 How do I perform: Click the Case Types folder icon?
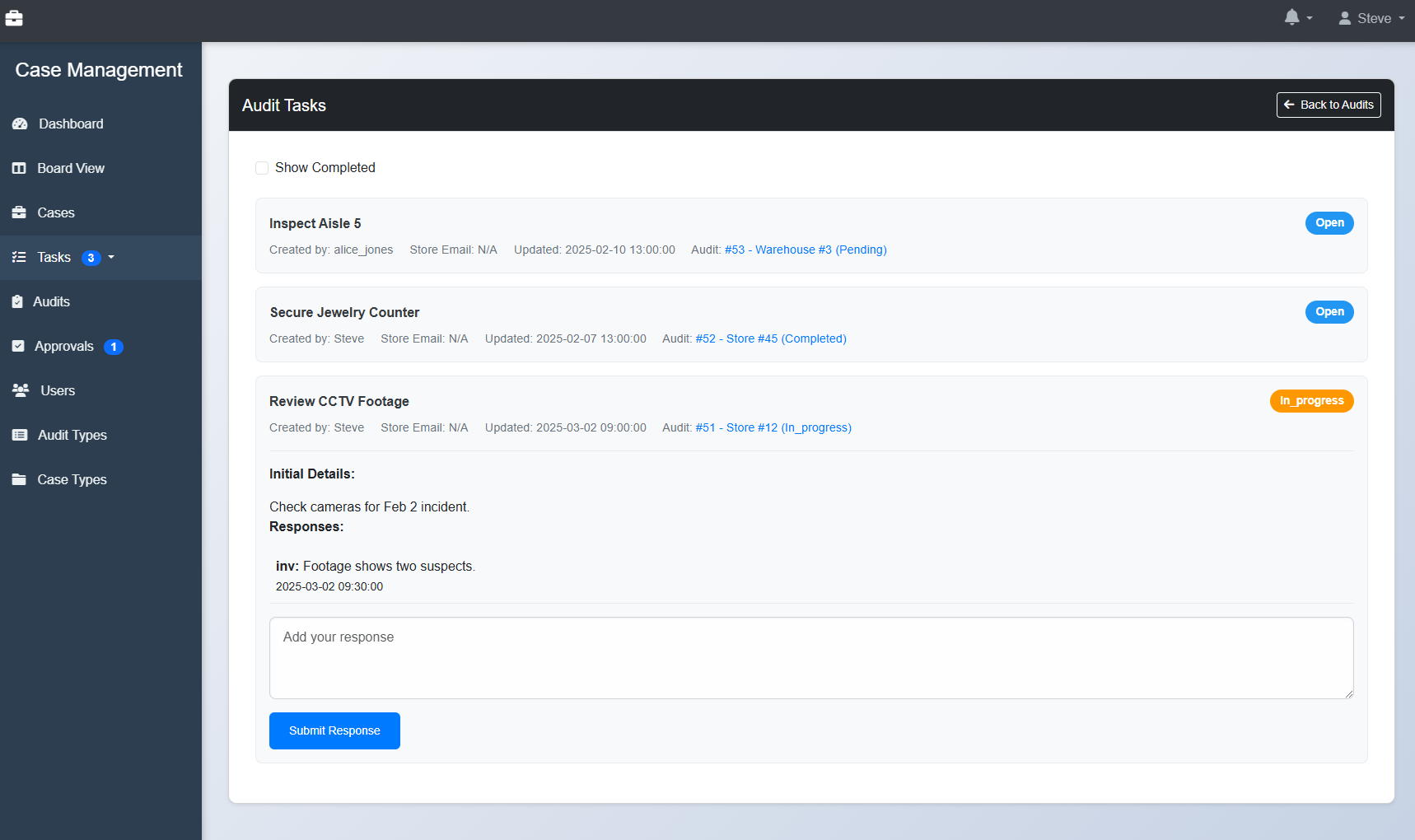[x=19, y=478]
